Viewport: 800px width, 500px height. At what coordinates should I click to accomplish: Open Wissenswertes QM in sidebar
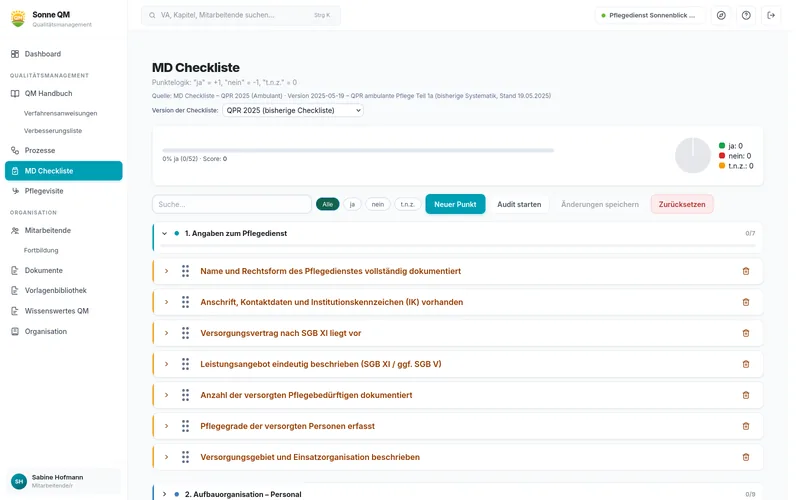coord(63,311)
